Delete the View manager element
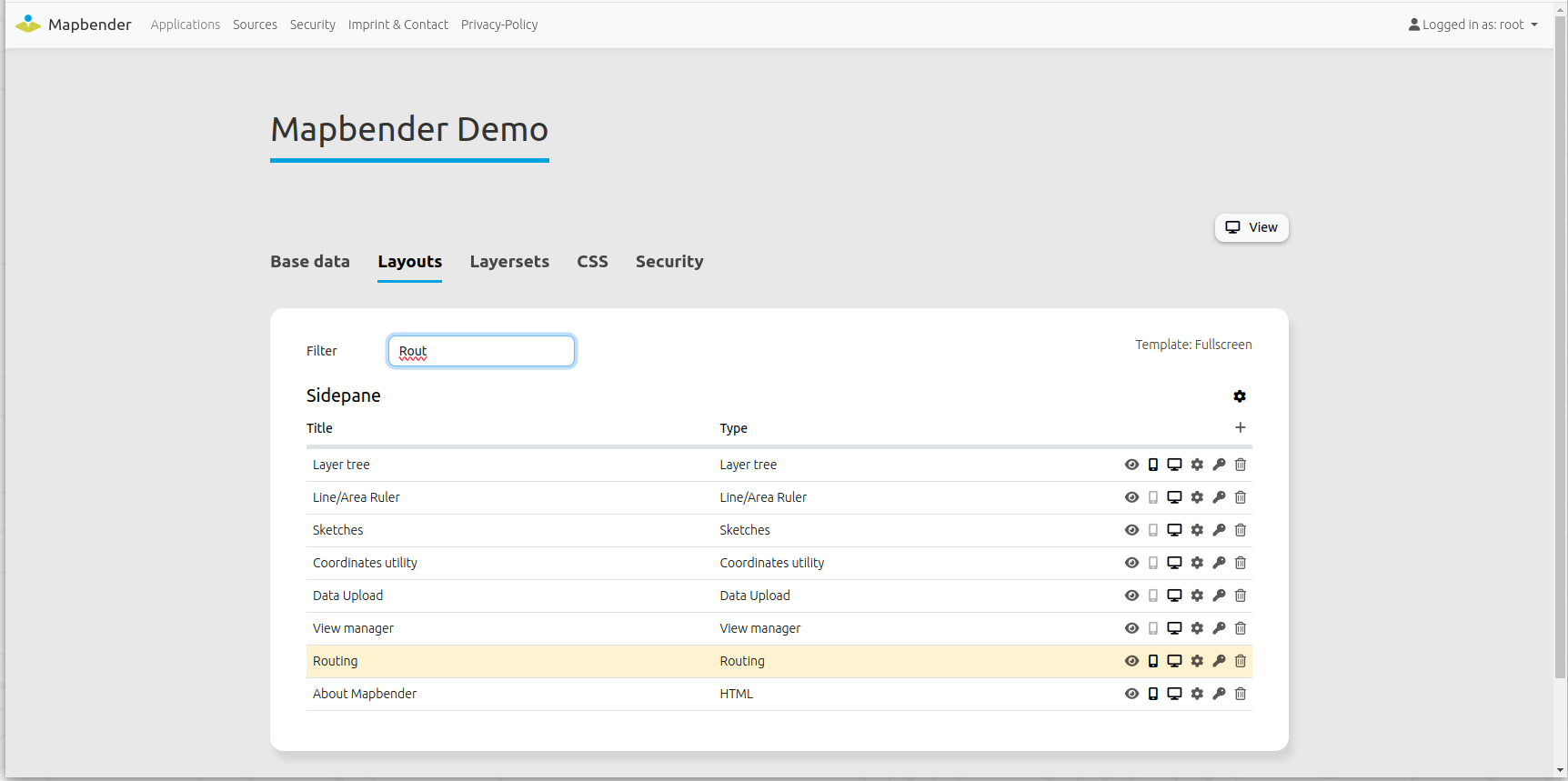Screen dimensions: 1568x781 pos(1241,628)
